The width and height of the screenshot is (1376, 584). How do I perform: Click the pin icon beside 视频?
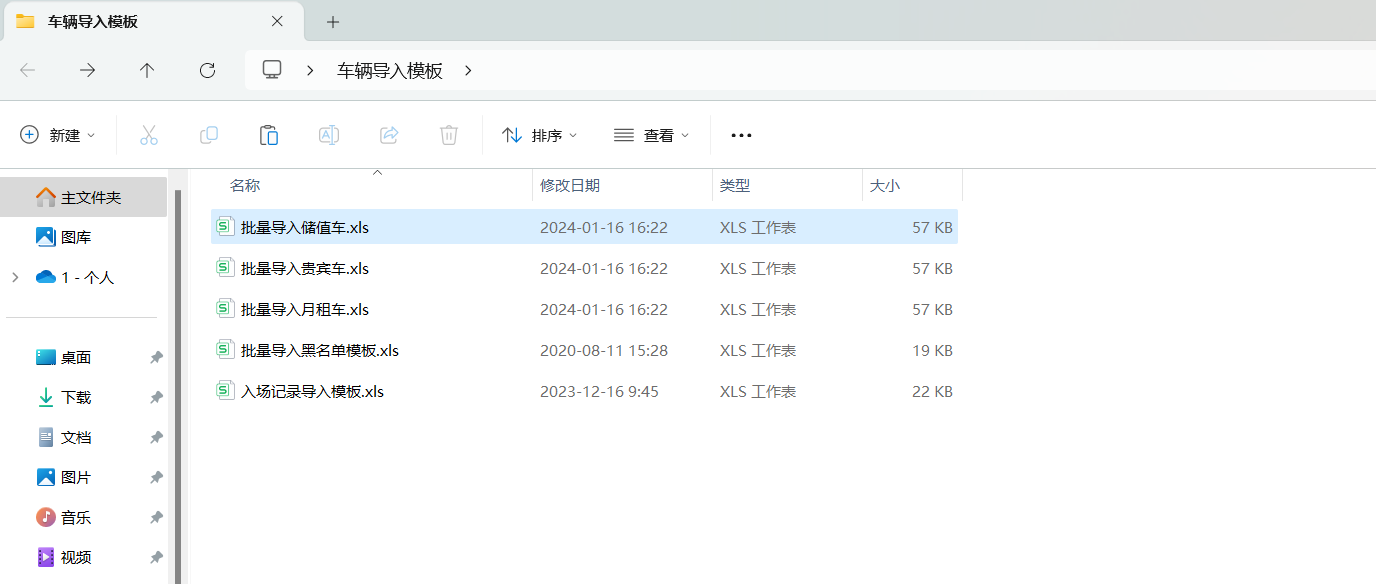pos(156,557)
